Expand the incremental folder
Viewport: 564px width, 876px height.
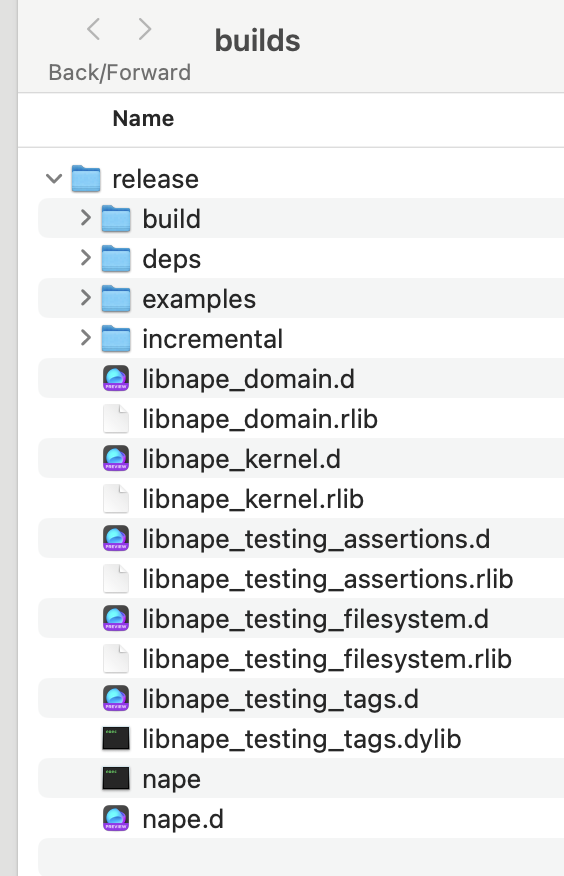click(x=85, y=338)
